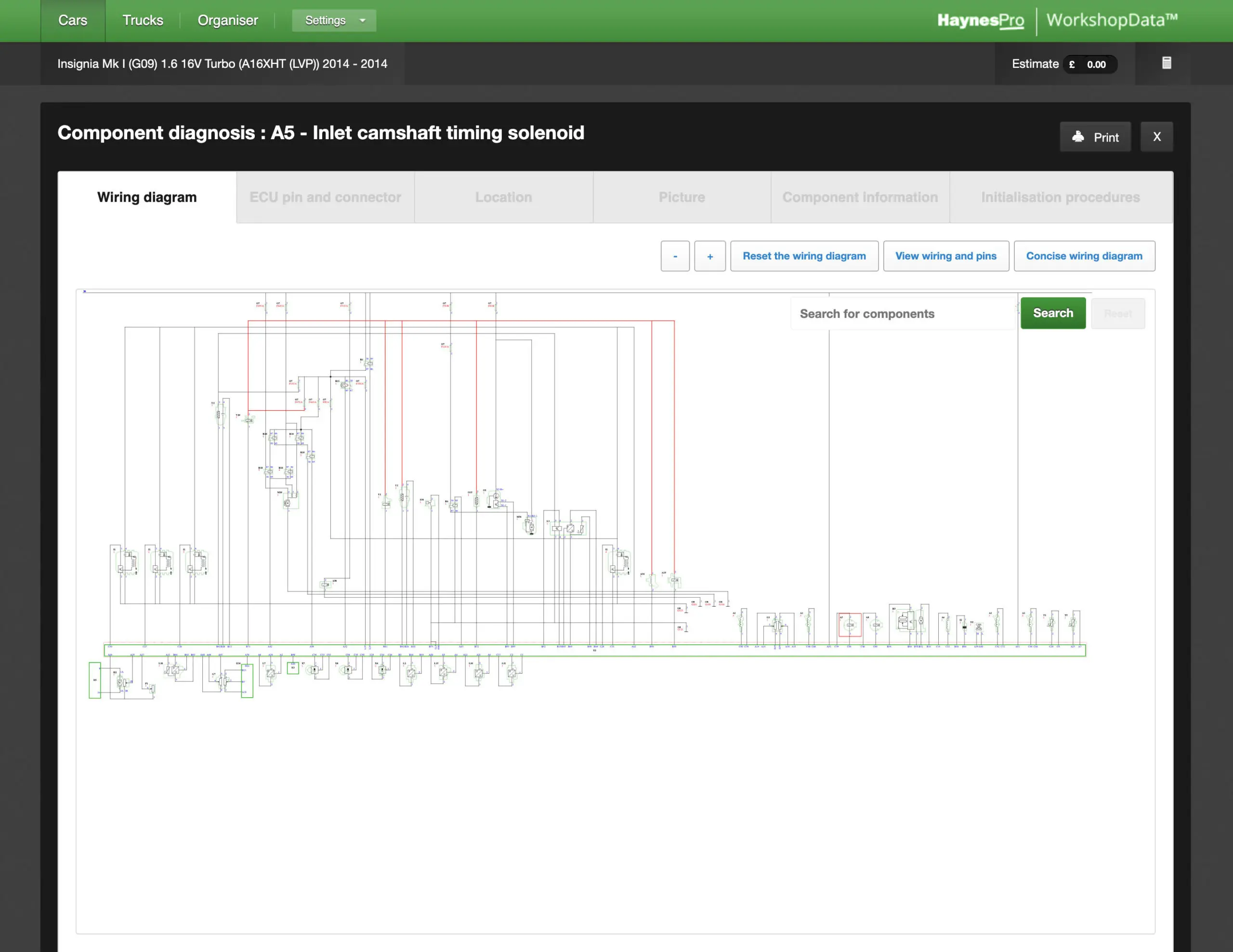Viewport: 1233px width, 952px height.
Task: Show the Component information tab
Action: coord(860,197)
